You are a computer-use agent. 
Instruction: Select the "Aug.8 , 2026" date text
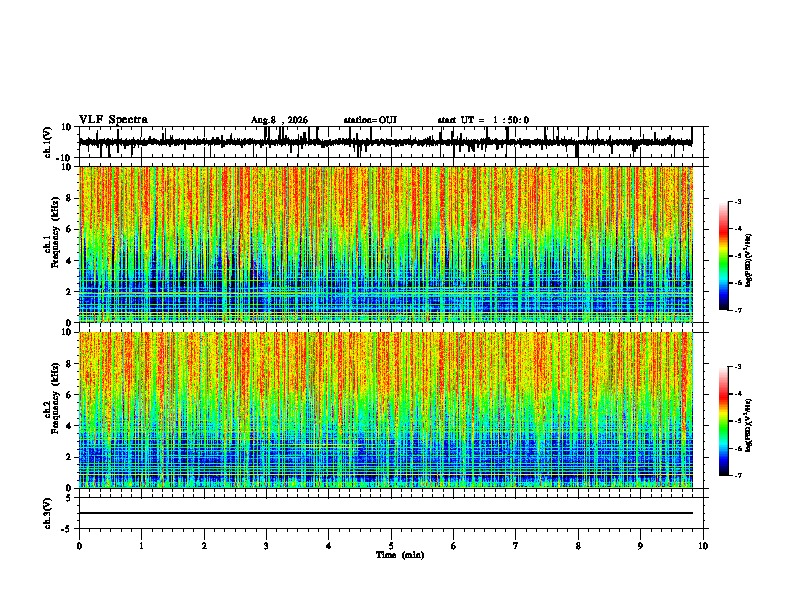click(x=279, y=120)
